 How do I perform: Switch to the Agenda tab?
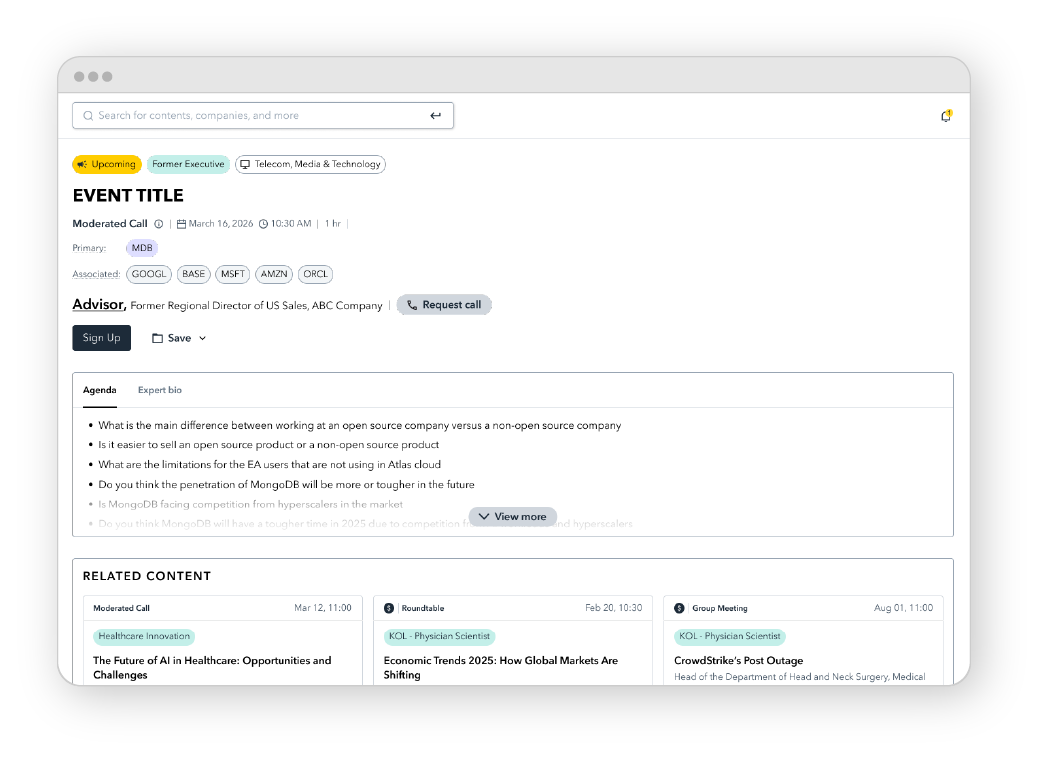tap(100, 390)
